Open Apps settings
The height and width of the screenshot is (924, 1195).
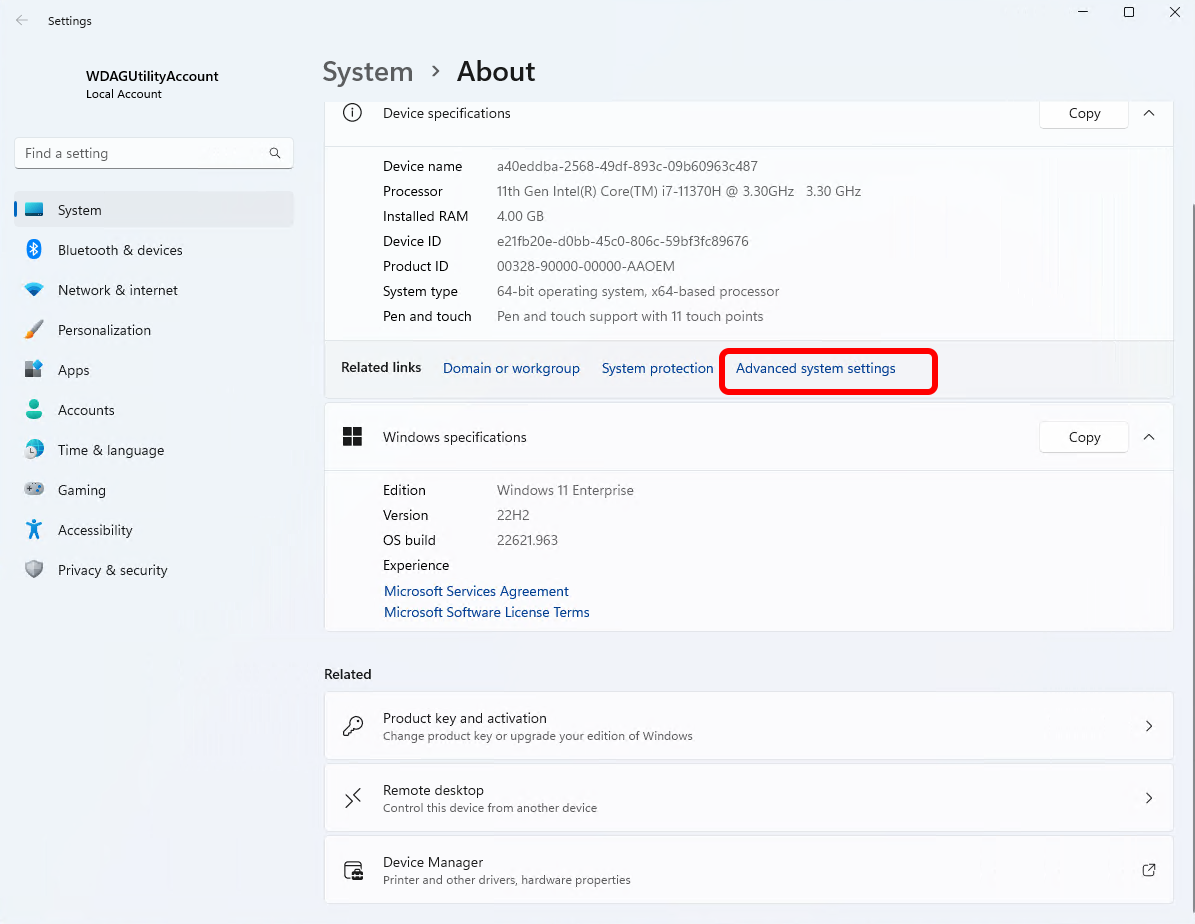point(73,369)
